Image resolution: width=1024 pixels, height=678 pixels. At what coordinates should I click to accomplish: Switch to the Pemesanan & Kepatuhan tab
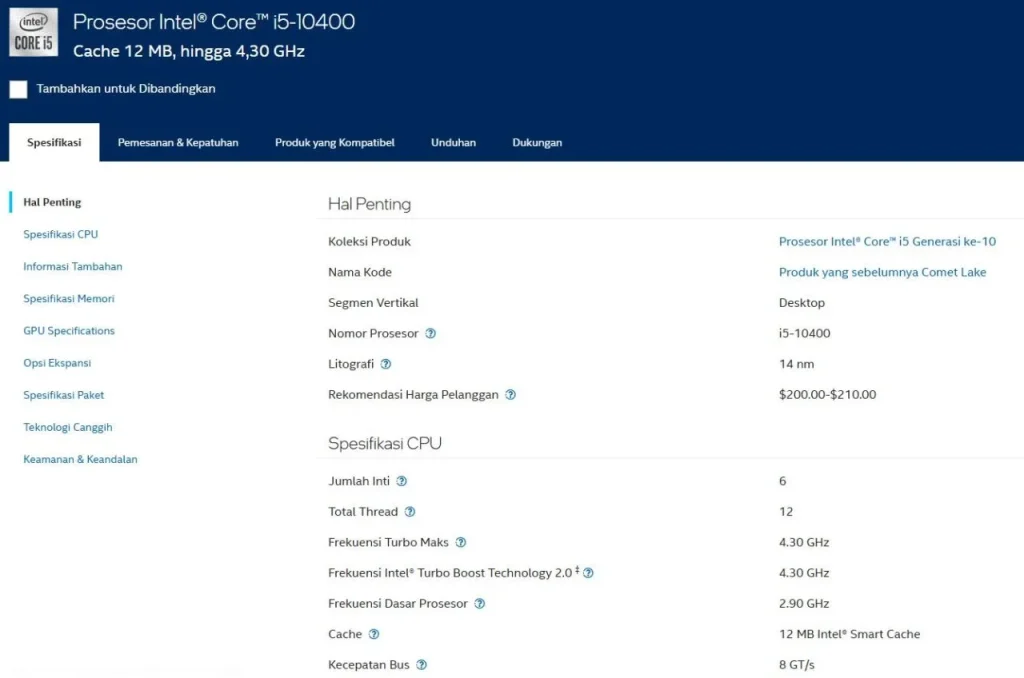[178, 142]
